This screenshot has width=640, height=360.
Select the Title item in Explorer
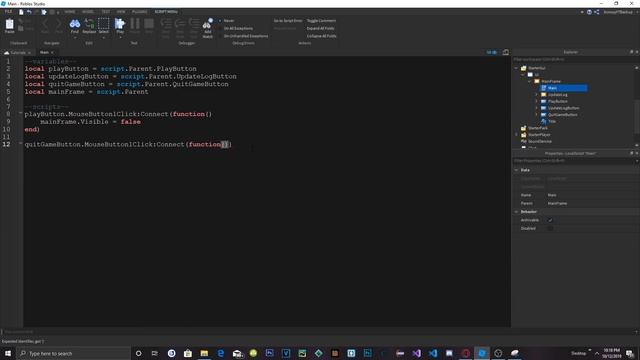click(551, 121)
